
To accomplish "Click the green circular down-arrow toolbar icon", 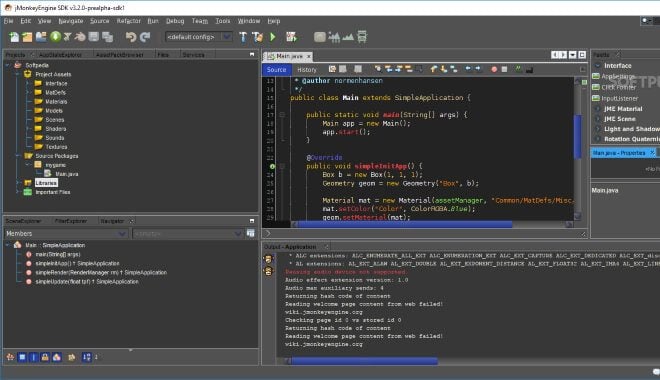I will pos(55,37).
